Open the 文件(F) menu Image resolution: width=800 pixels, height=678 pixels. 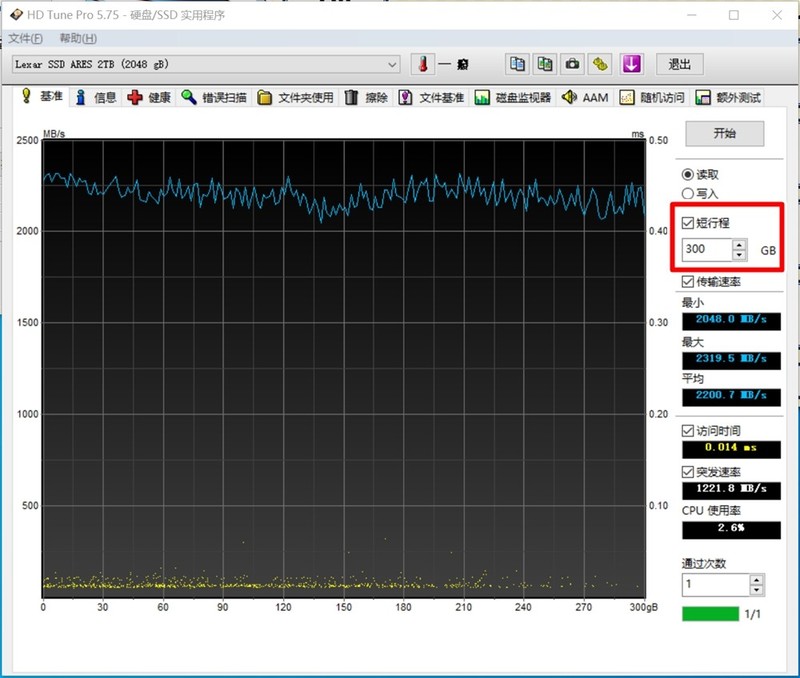25,38
